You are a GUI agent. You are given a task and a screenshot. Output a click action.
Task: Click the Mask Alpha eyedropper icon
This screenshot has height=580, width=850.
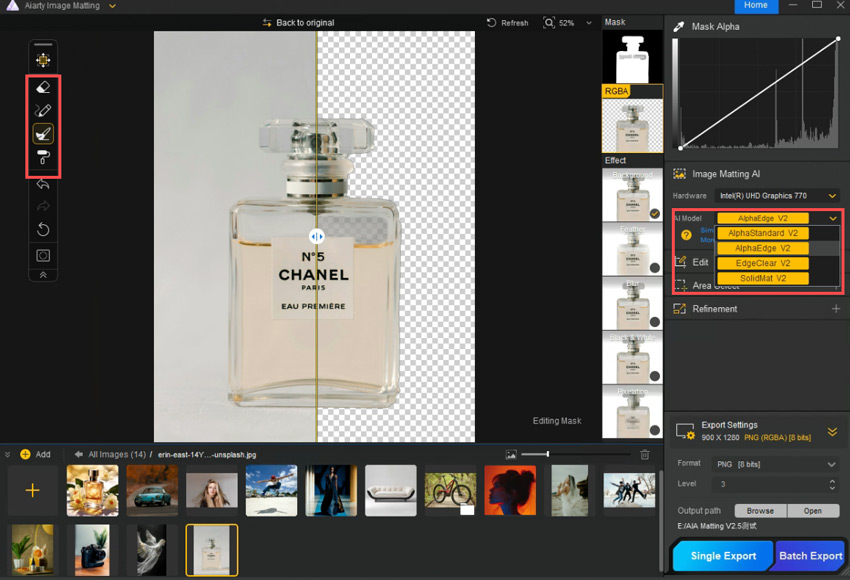click(x=678, y=27)
